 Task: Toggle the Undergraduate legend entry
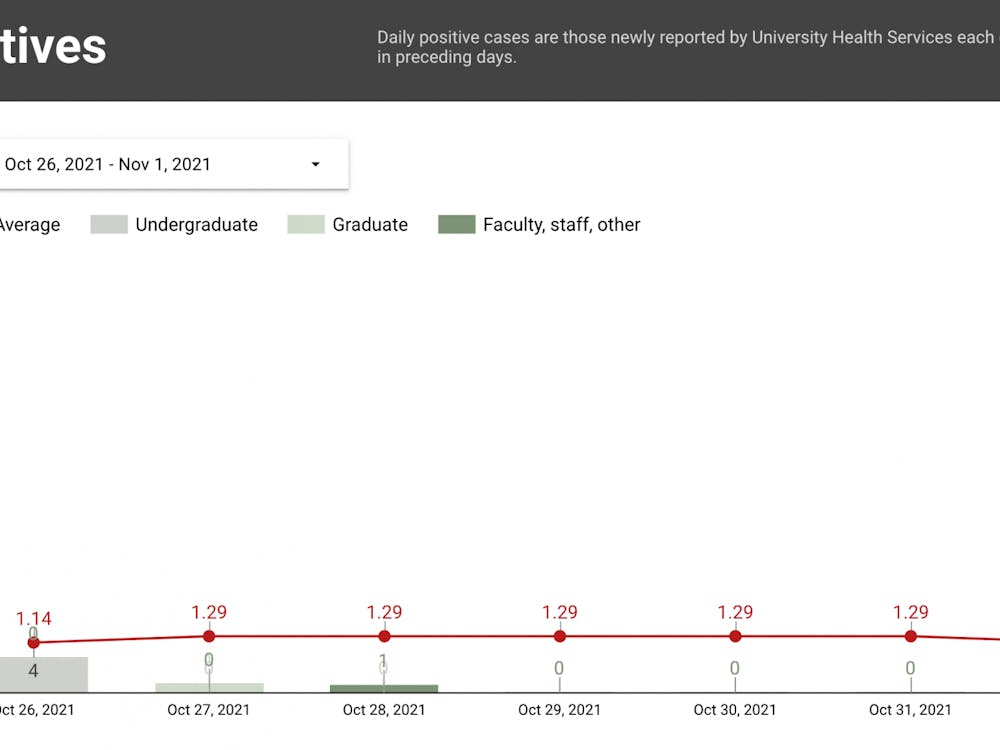click(196, 224)
